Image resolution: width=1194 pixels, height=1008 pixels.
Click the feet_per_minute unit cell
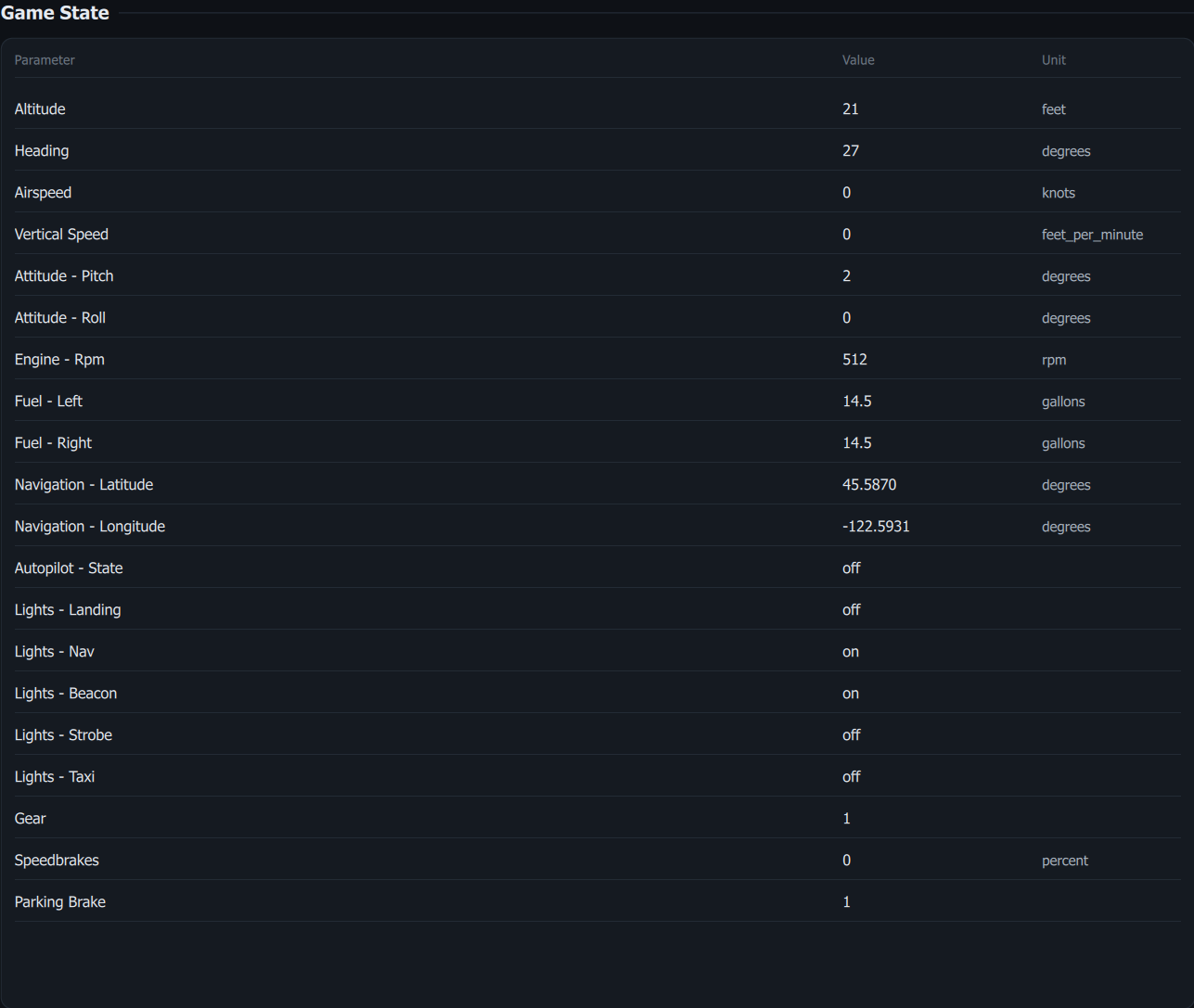click(1092, 235)
